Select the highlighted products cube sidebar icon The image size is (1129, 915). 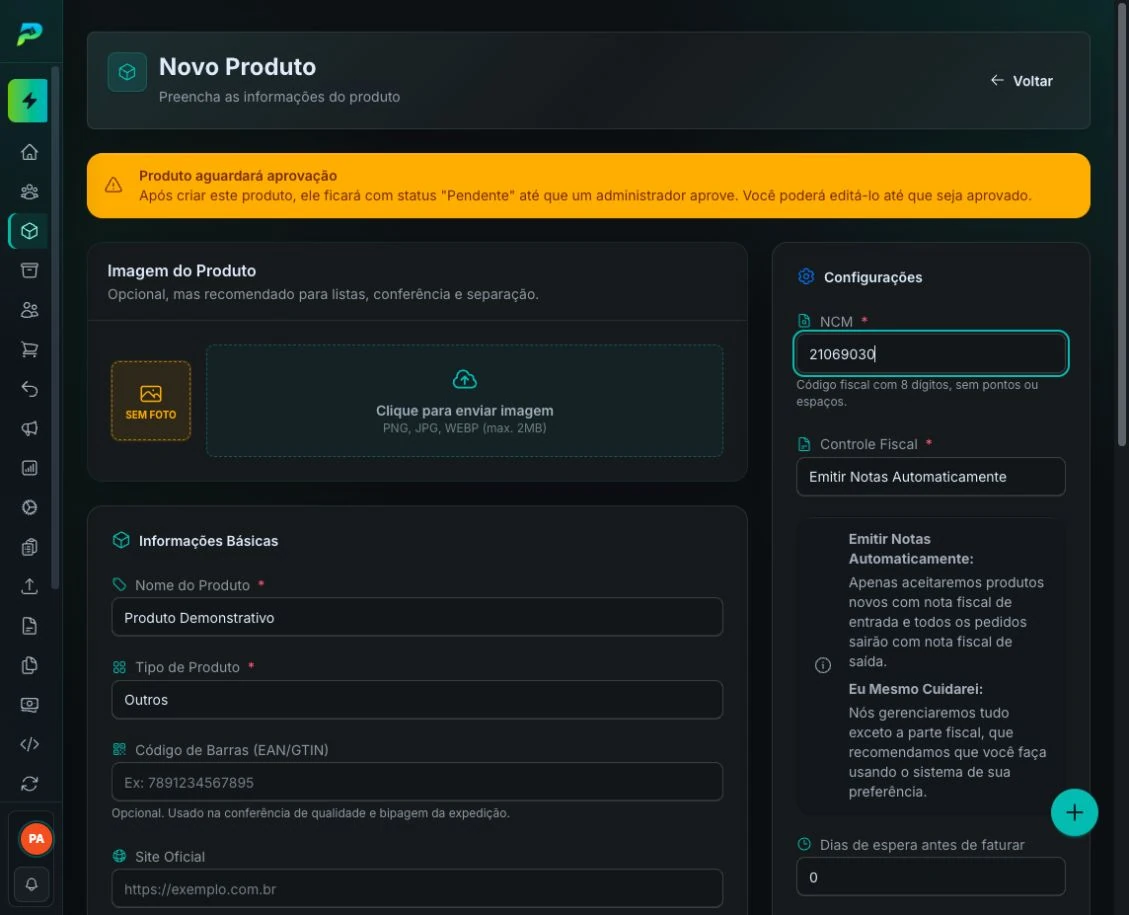click(30, 231)
